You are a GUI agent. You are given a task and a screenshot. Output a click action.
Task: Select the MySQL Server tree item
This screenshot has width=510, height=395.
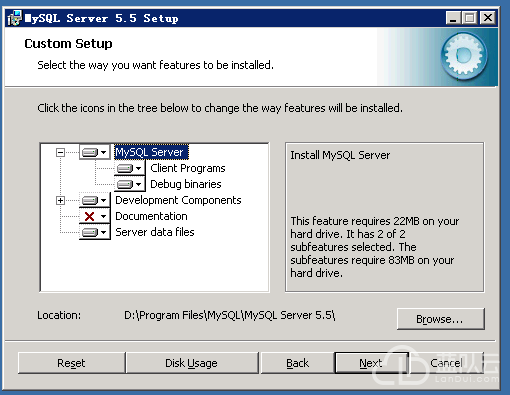pyautogui.click(x=151, y=152)
